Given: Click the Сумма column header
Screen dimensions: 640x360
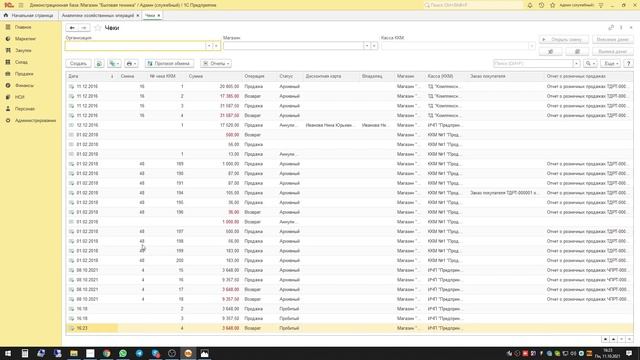Looking at the screenshot, I should point(213,76).
